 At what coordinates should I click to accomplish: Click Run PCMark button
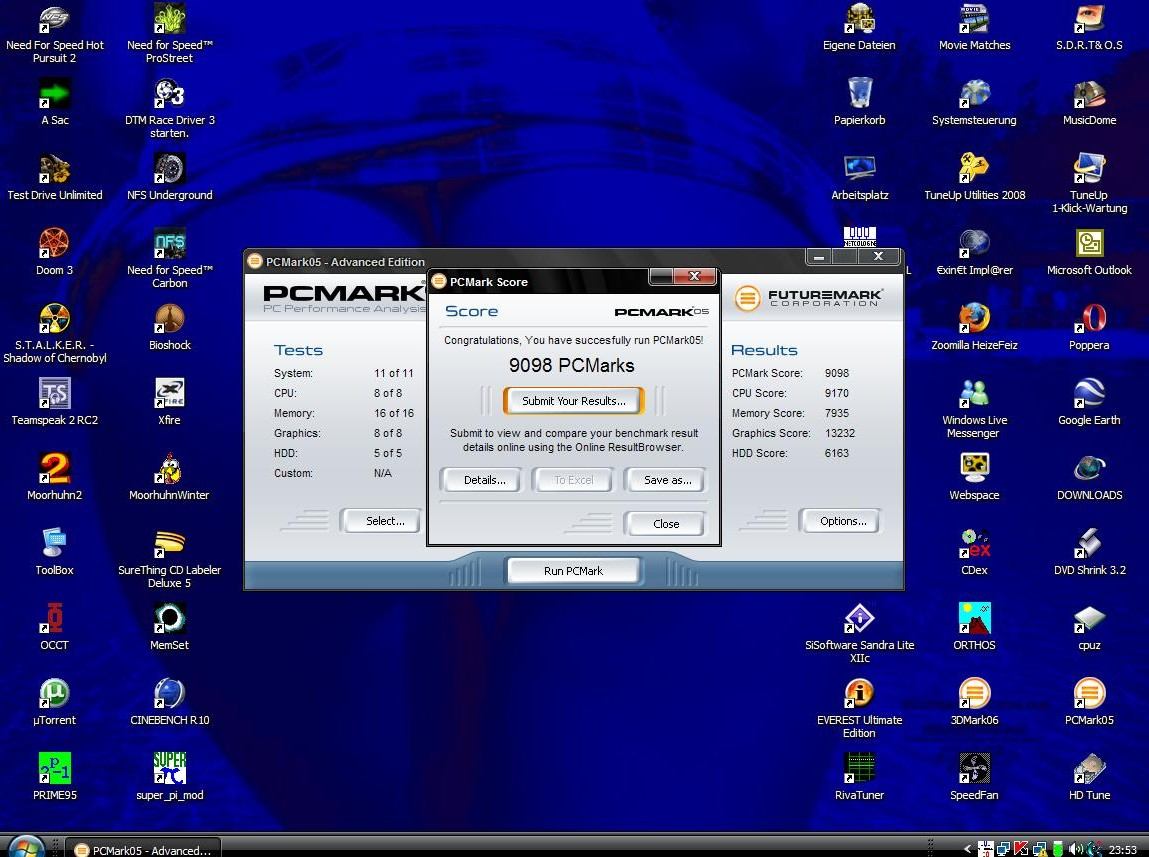tap(573, 571)
